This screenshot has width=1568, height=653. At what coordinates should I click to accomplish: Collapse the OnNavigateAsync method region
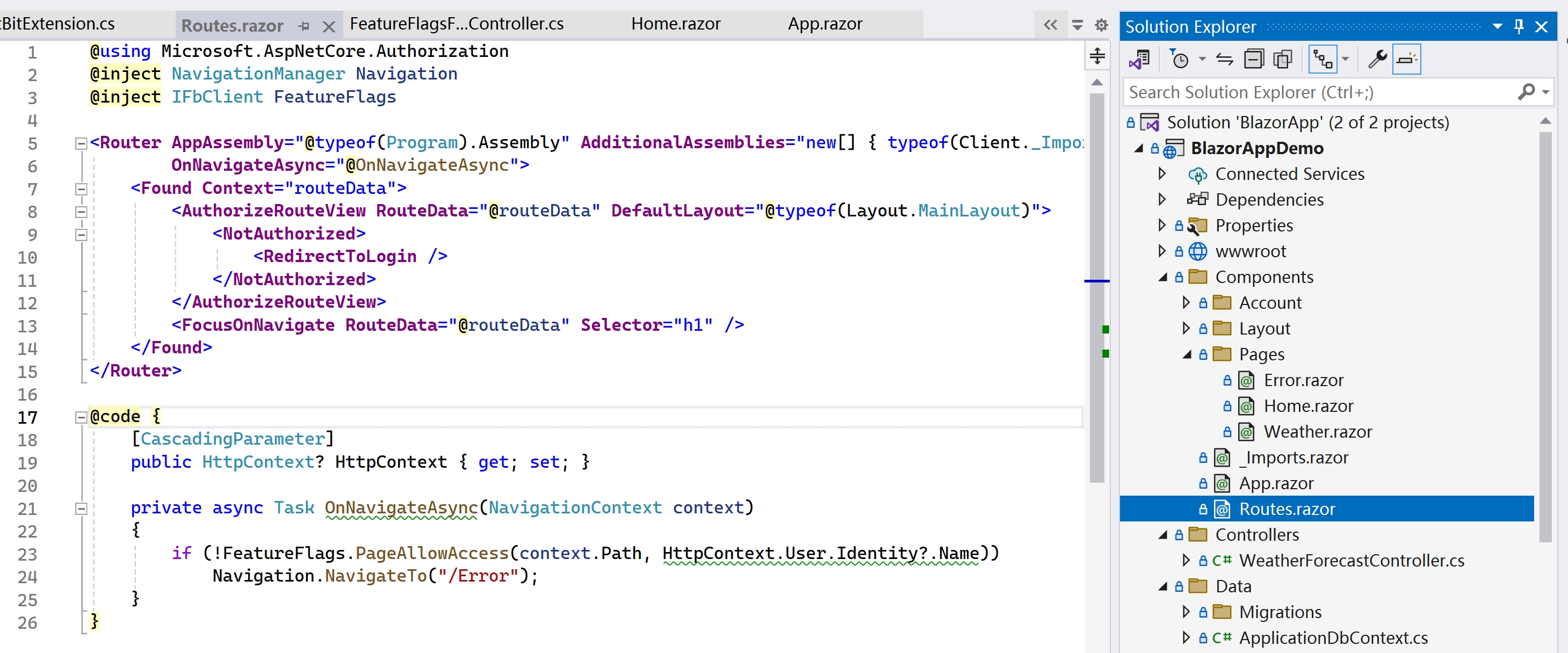click(x=81, y=509)
